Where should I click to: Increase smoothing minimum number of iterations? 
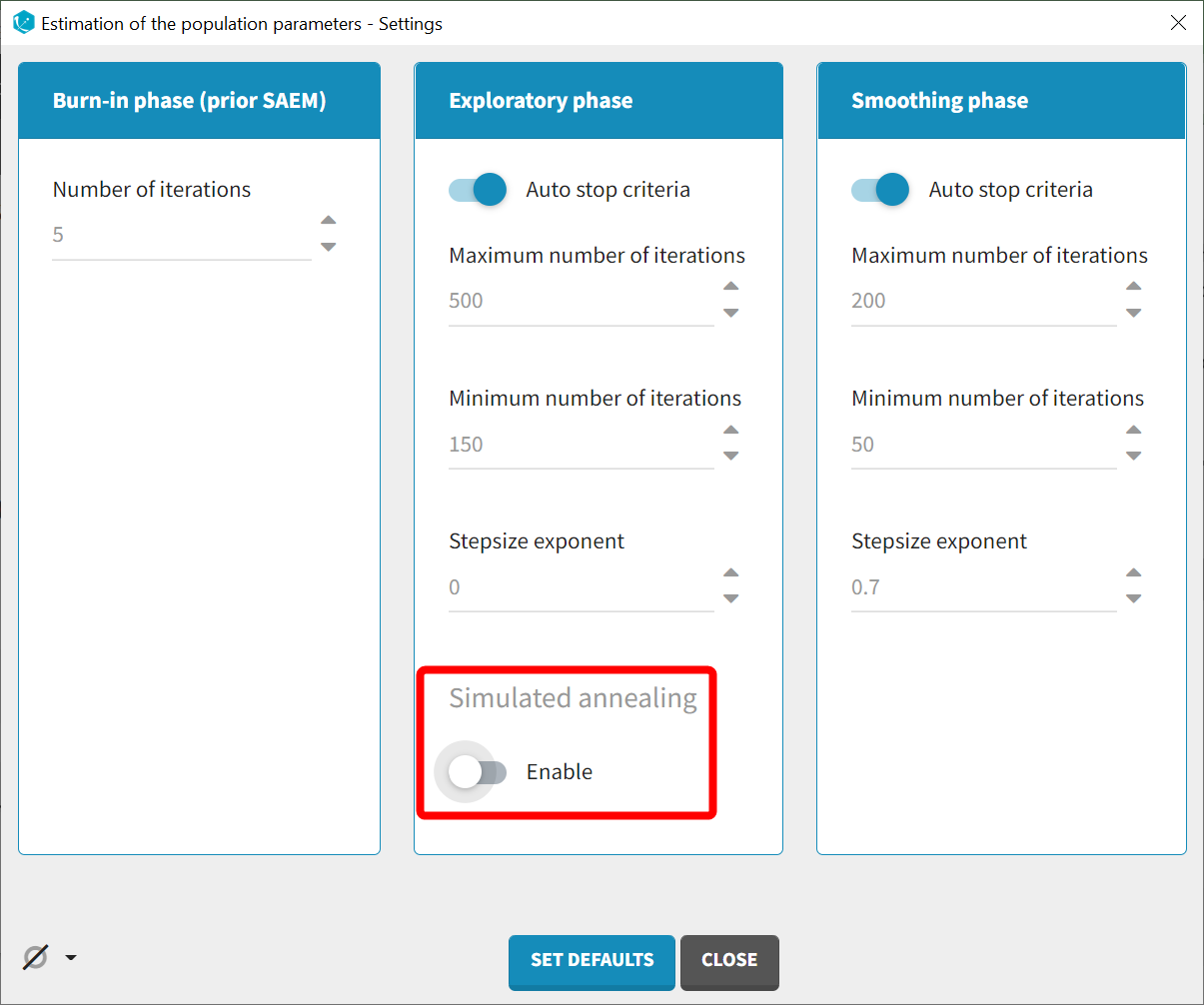click(1134, 431)
